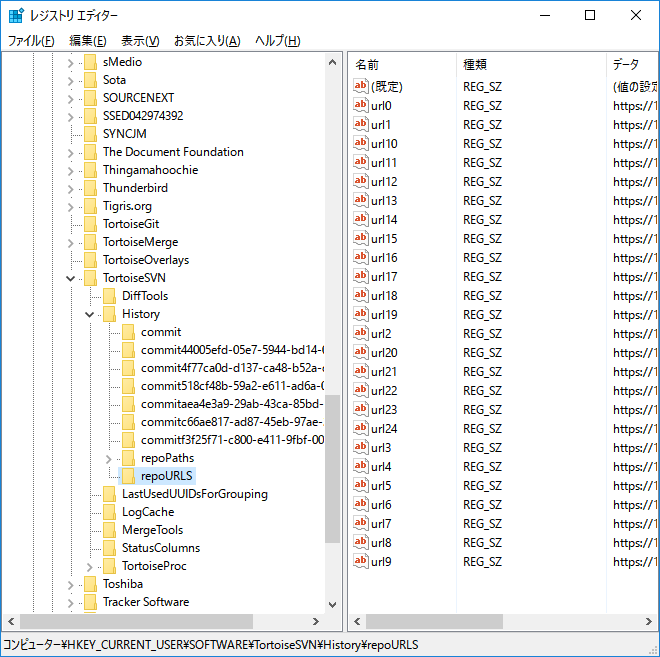Click the registry path in status bar
660x657 pixels.
click(211, 645)
